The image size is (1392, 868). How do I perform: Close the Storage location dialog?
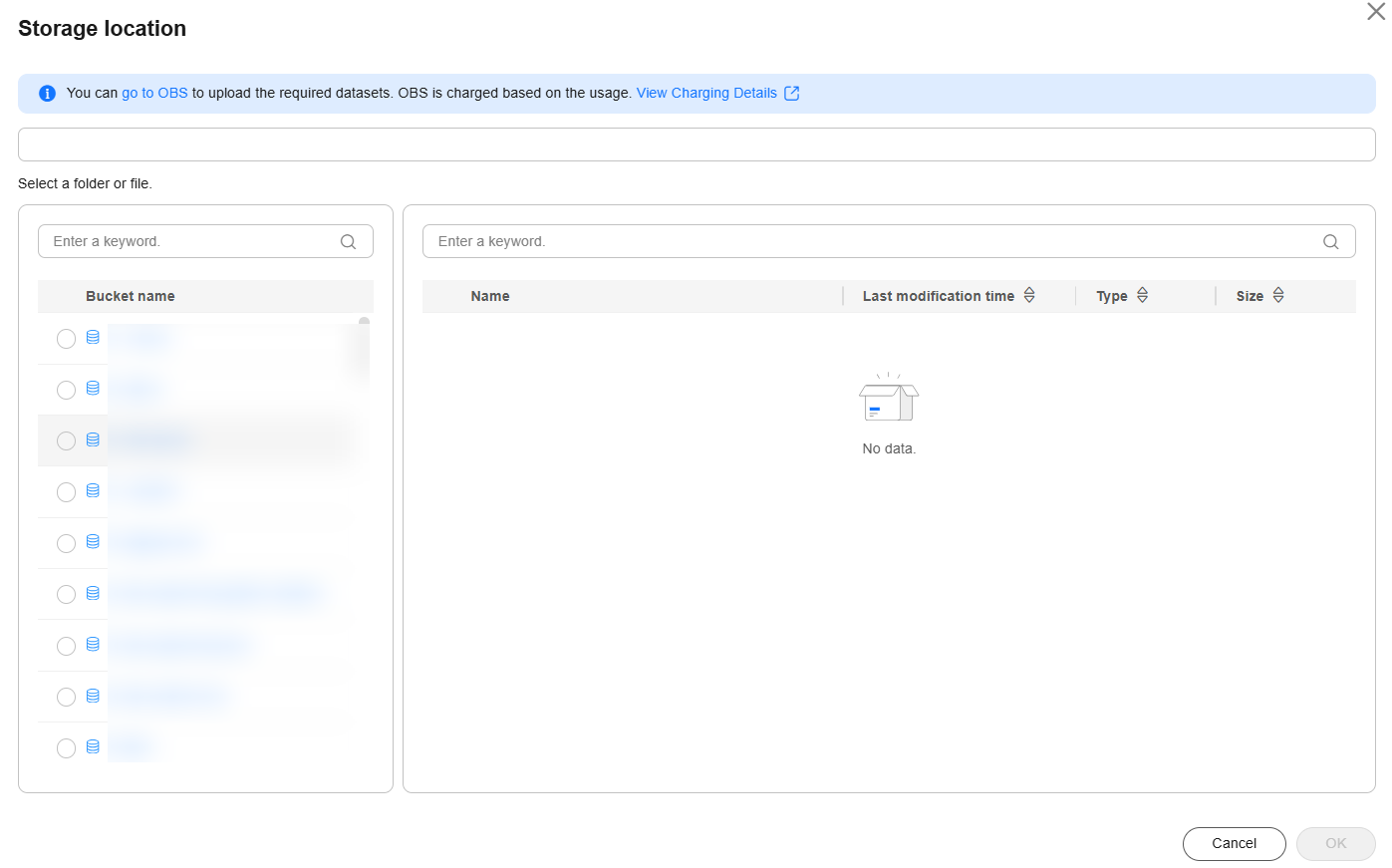pos(1376,12)
